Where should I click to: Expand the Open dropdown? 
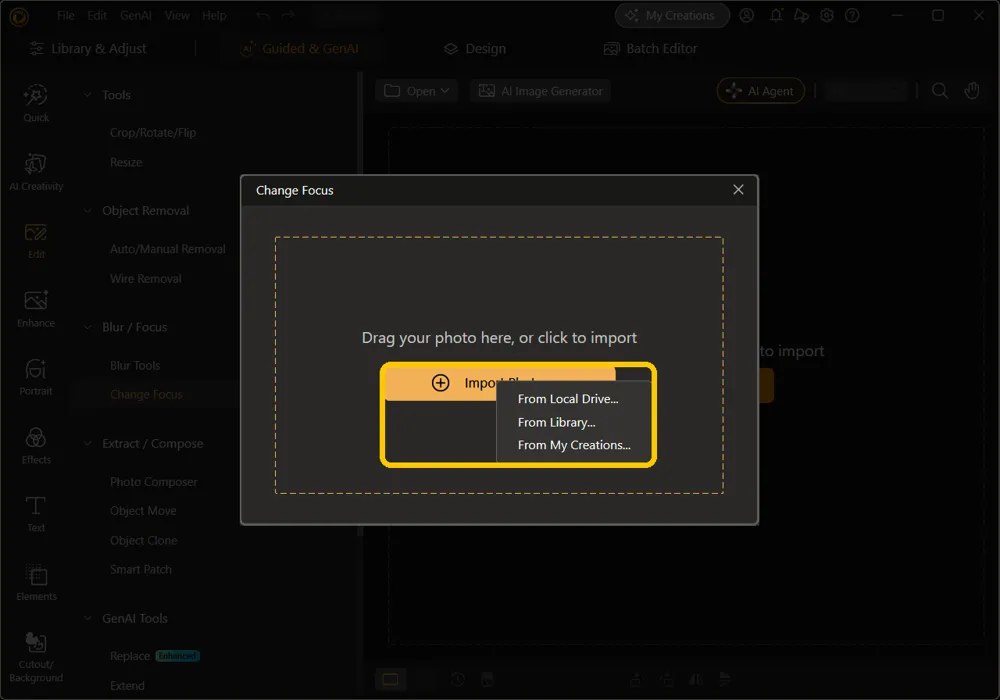pos(416,91)
